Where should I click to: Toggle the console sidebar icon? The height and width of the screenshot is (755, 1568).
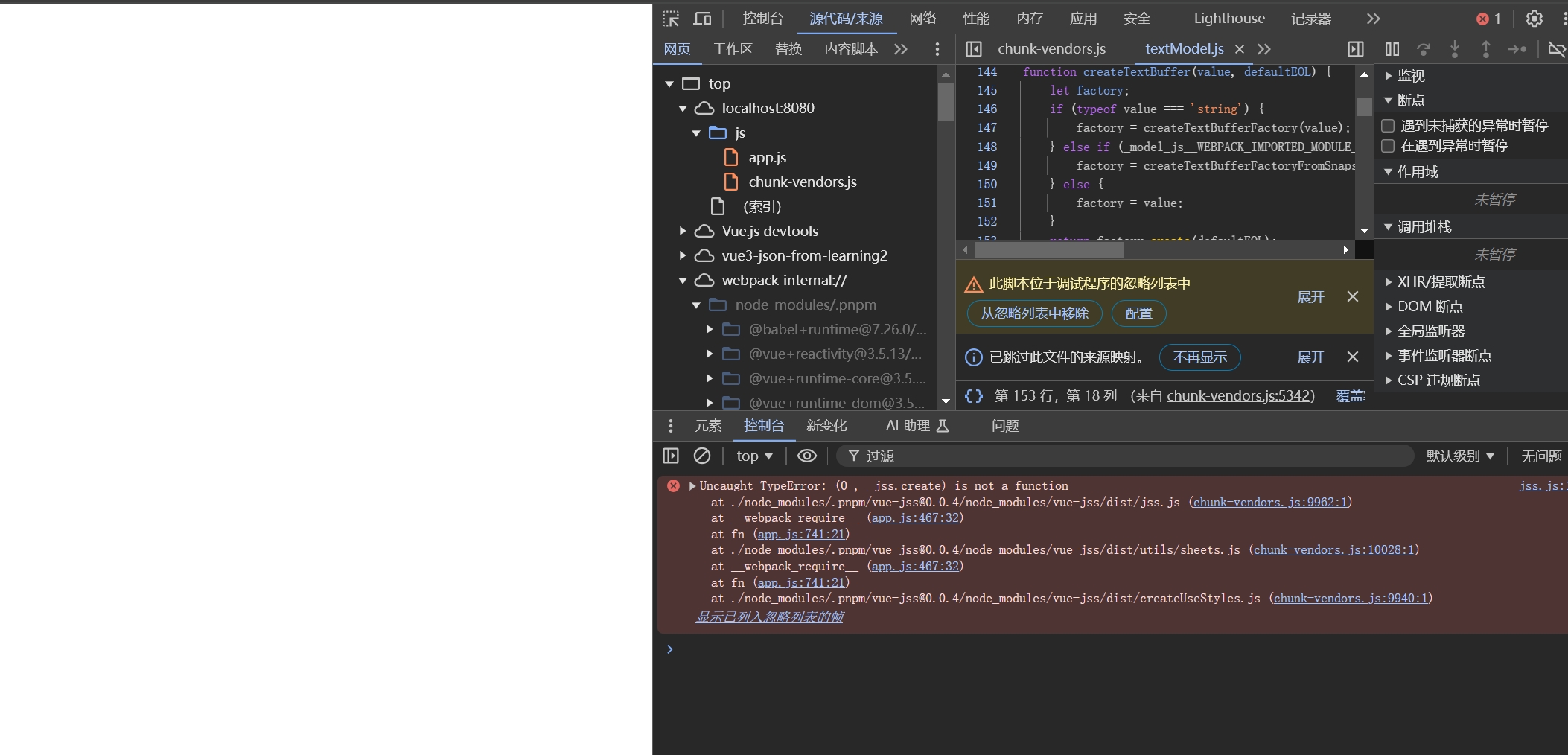[671, 456]
